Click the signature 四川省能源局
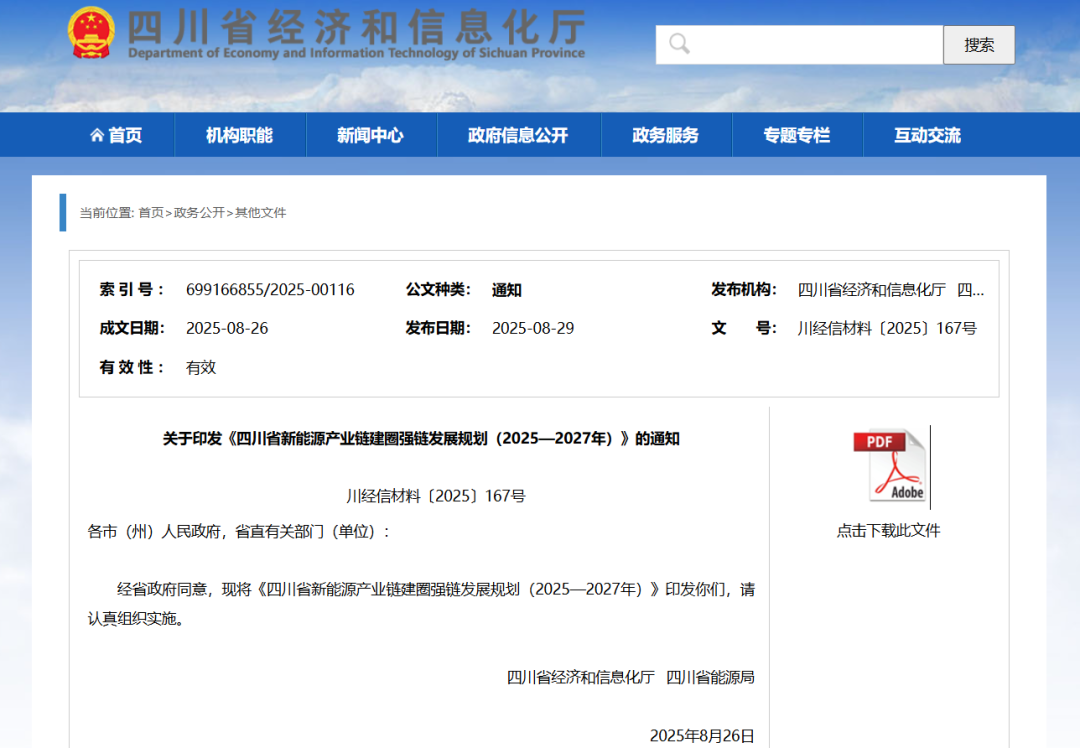The height and width of the screenshot is (748, 1080). point(710,678)
